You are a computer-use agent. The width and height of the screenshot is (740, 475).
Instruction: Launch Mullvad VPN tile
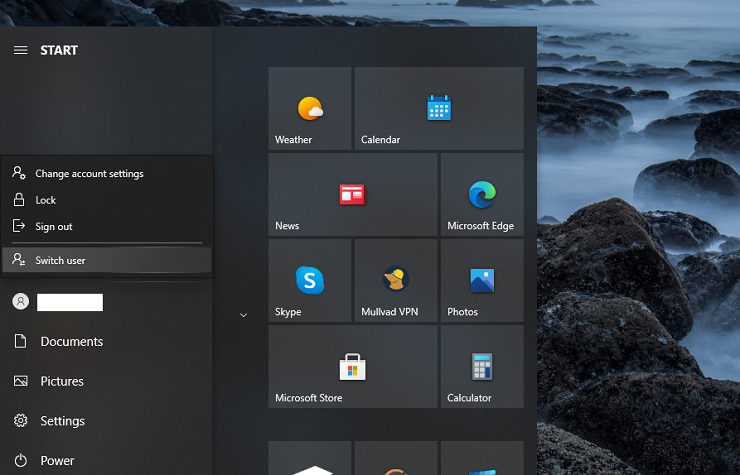[x=396, y=280]
